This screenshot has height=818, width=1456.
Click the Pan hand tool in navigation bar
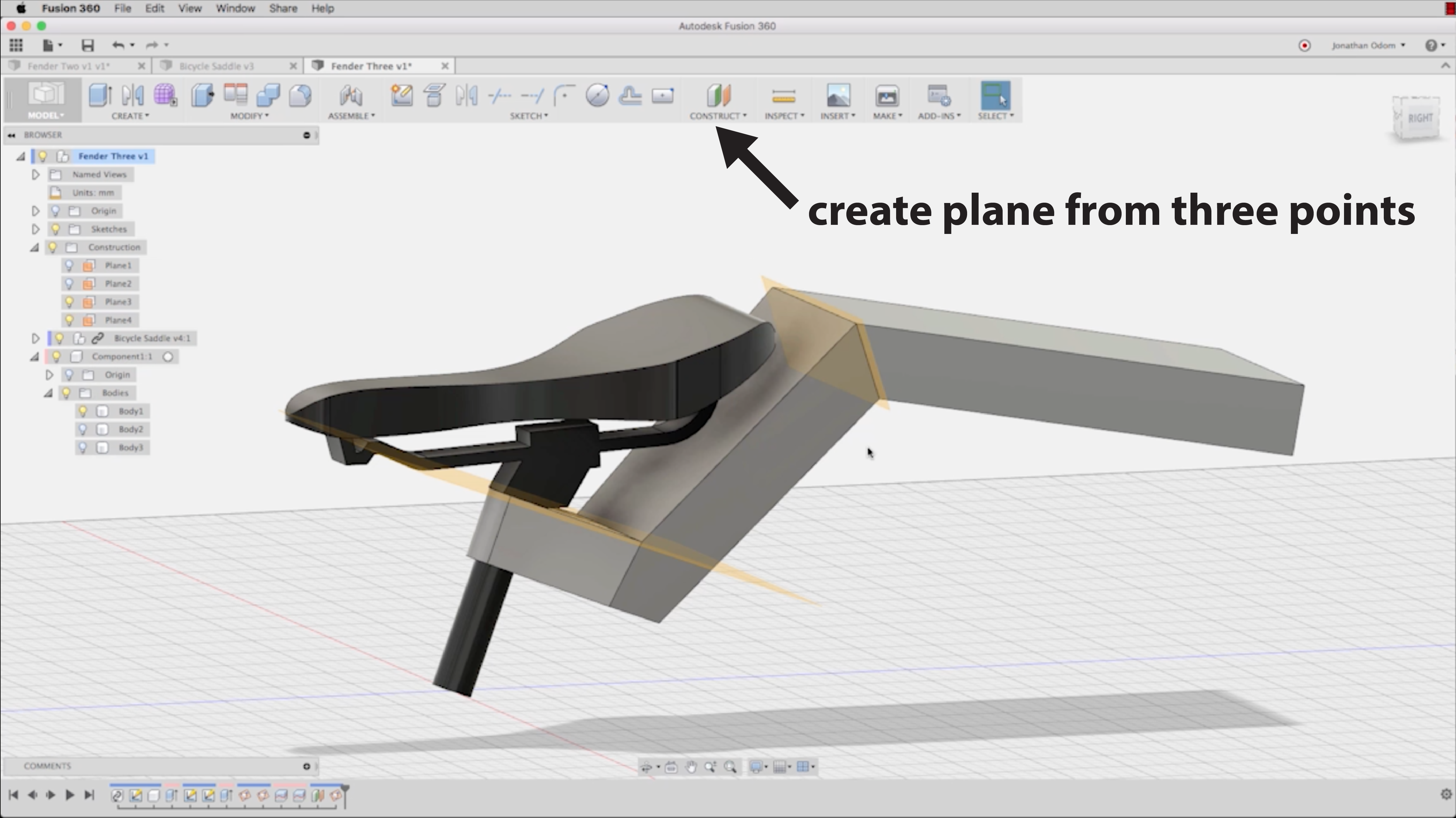[691, 767]
